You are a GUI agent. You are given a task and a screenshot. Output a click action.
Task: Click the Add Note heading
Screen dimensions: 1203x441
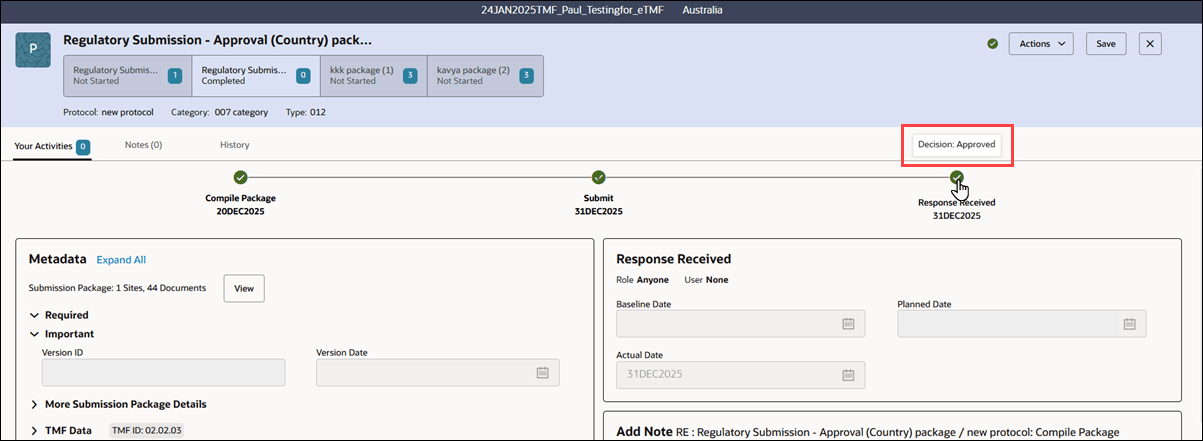[643, 431]
